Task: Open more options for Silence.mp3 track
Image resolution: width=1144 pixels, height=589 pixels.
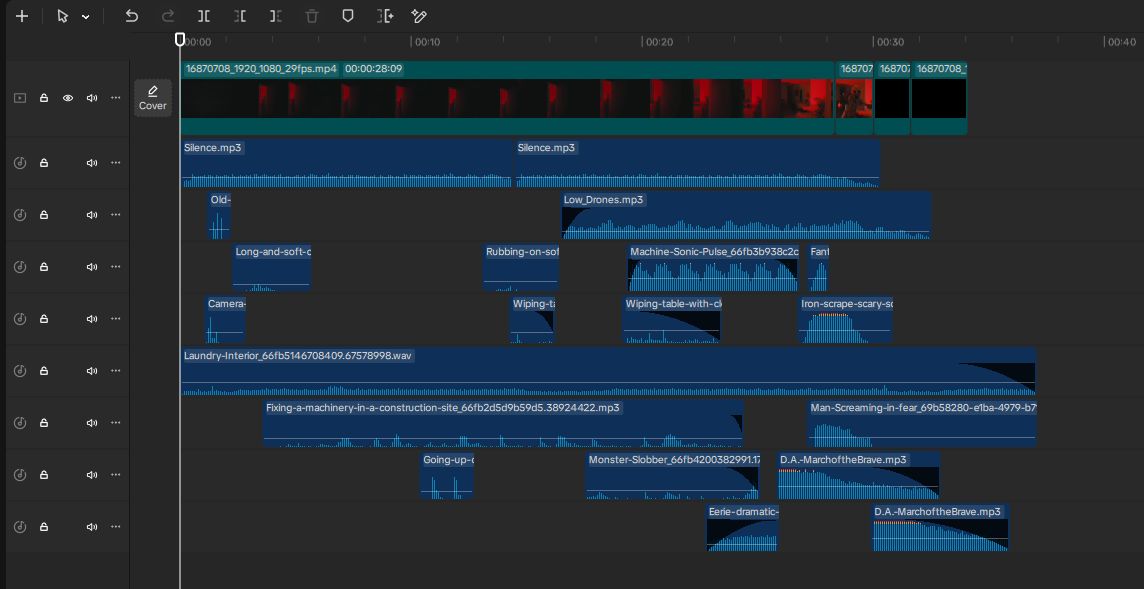Action: pos(115,163)
